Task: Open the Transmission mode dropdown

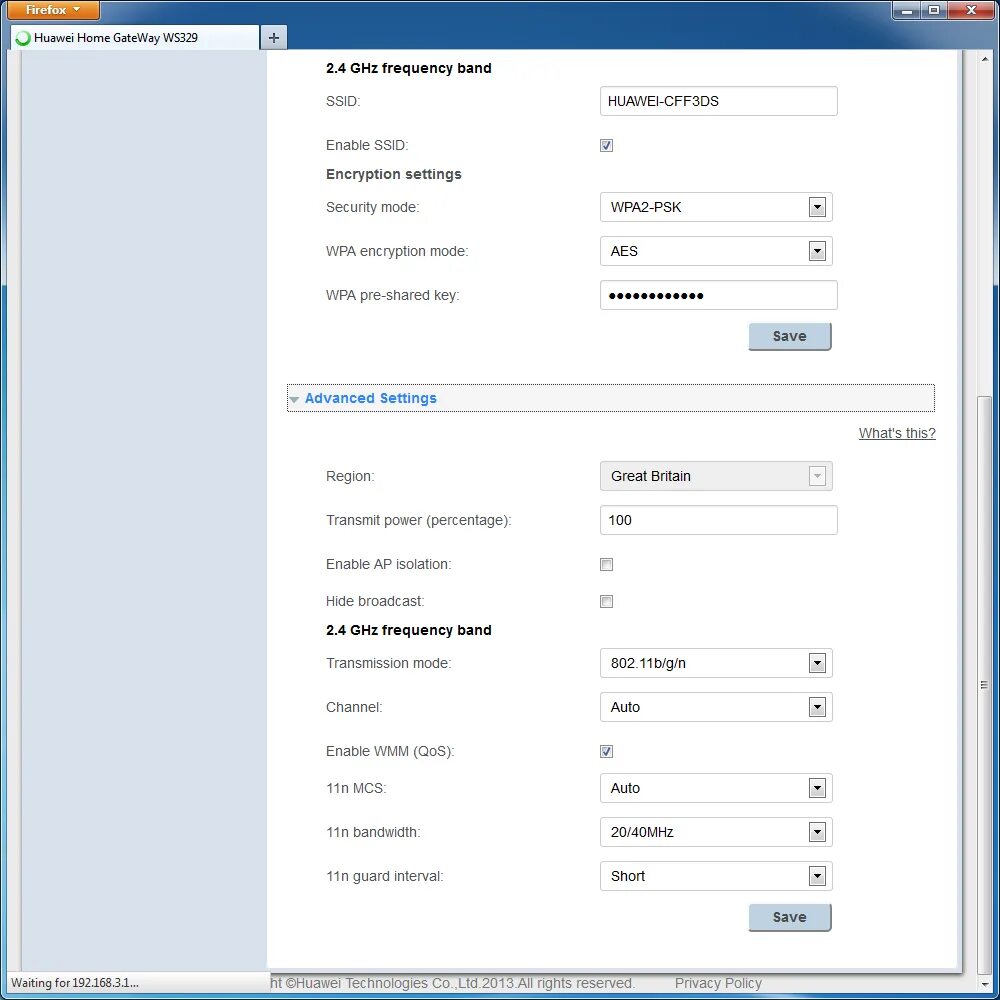Action: pyautogui.click(x=716, y=663)
